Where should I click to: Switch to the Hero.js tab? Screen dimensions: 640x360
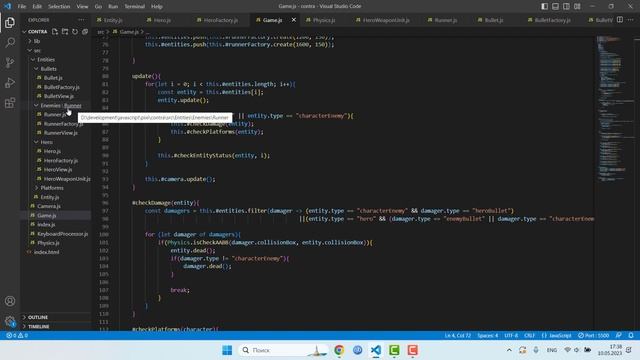coord(162,20)
